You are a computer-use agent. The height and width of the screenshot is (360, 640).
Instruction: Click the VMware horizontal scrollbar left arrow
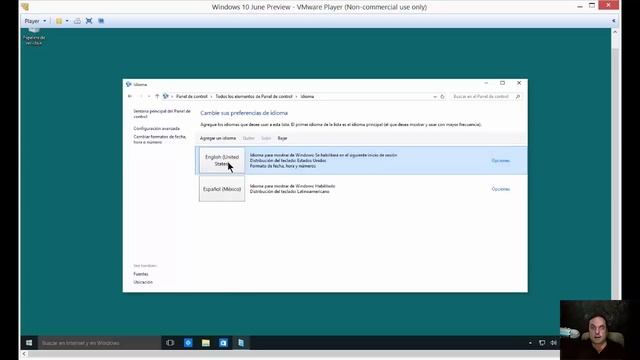coord(24,354)
